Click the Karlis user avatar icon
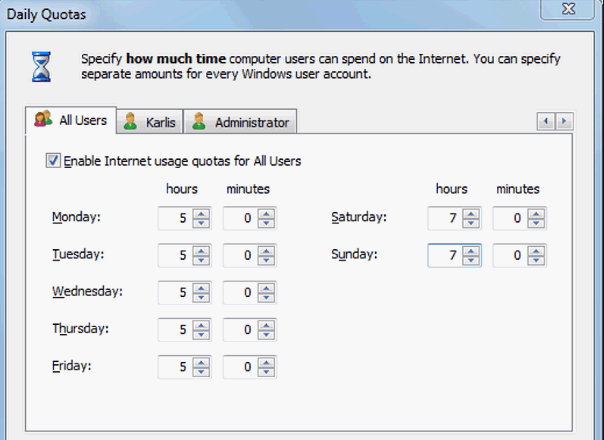 click(131, 121)
